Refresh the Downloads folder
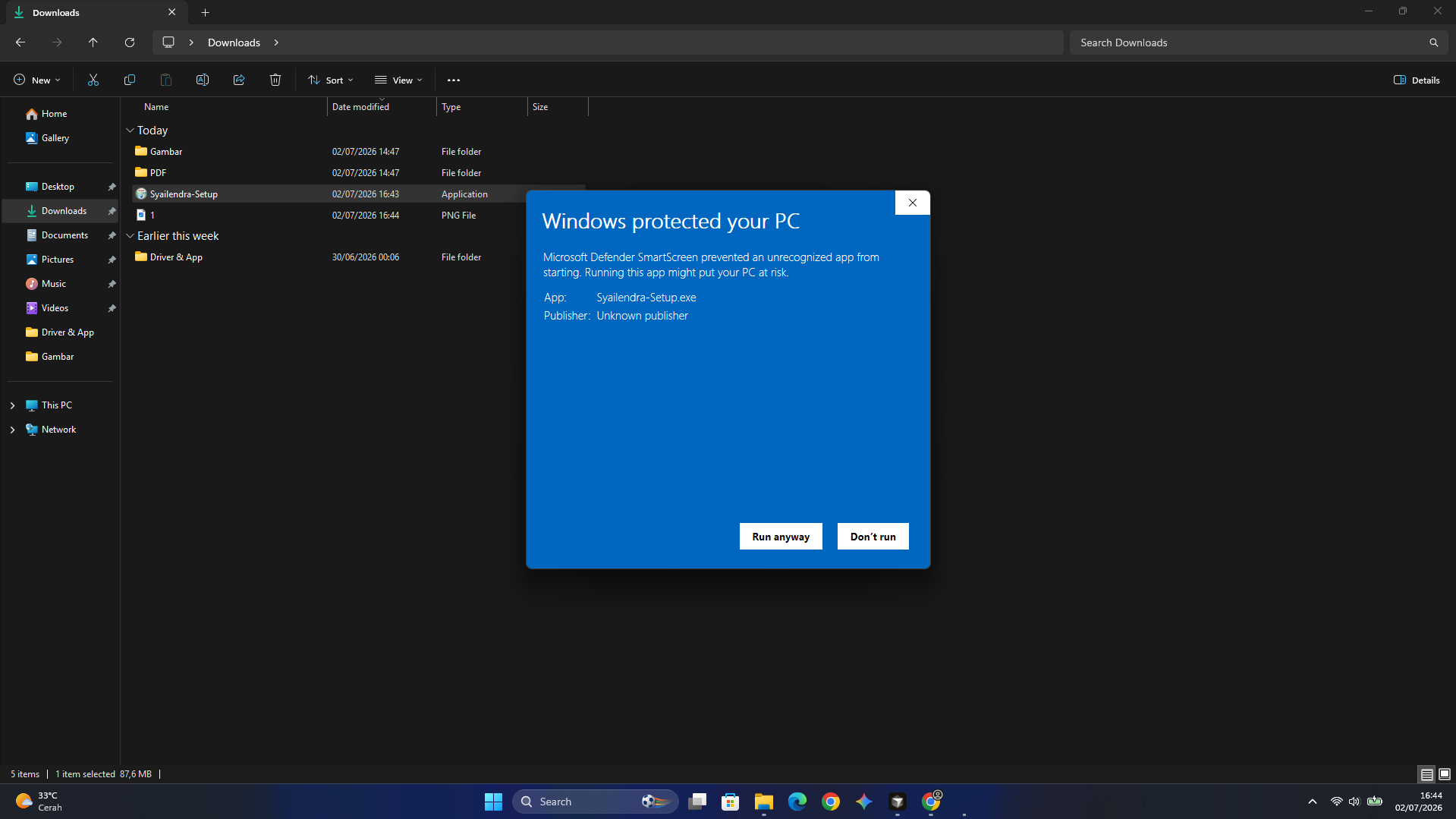This screenshot has height=819, width=1456. point(130,43)
